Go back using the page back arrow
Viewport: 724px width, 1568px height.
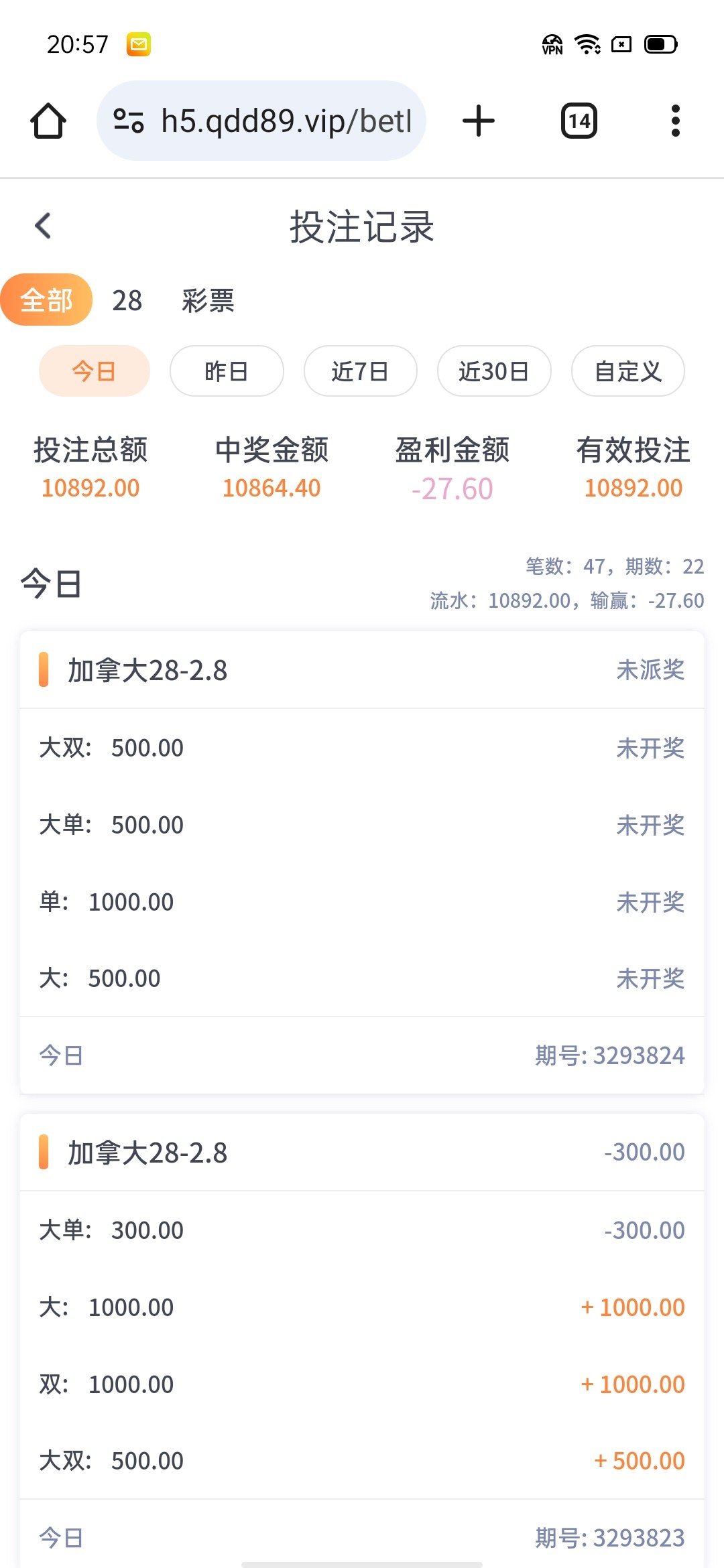[44, 226]
